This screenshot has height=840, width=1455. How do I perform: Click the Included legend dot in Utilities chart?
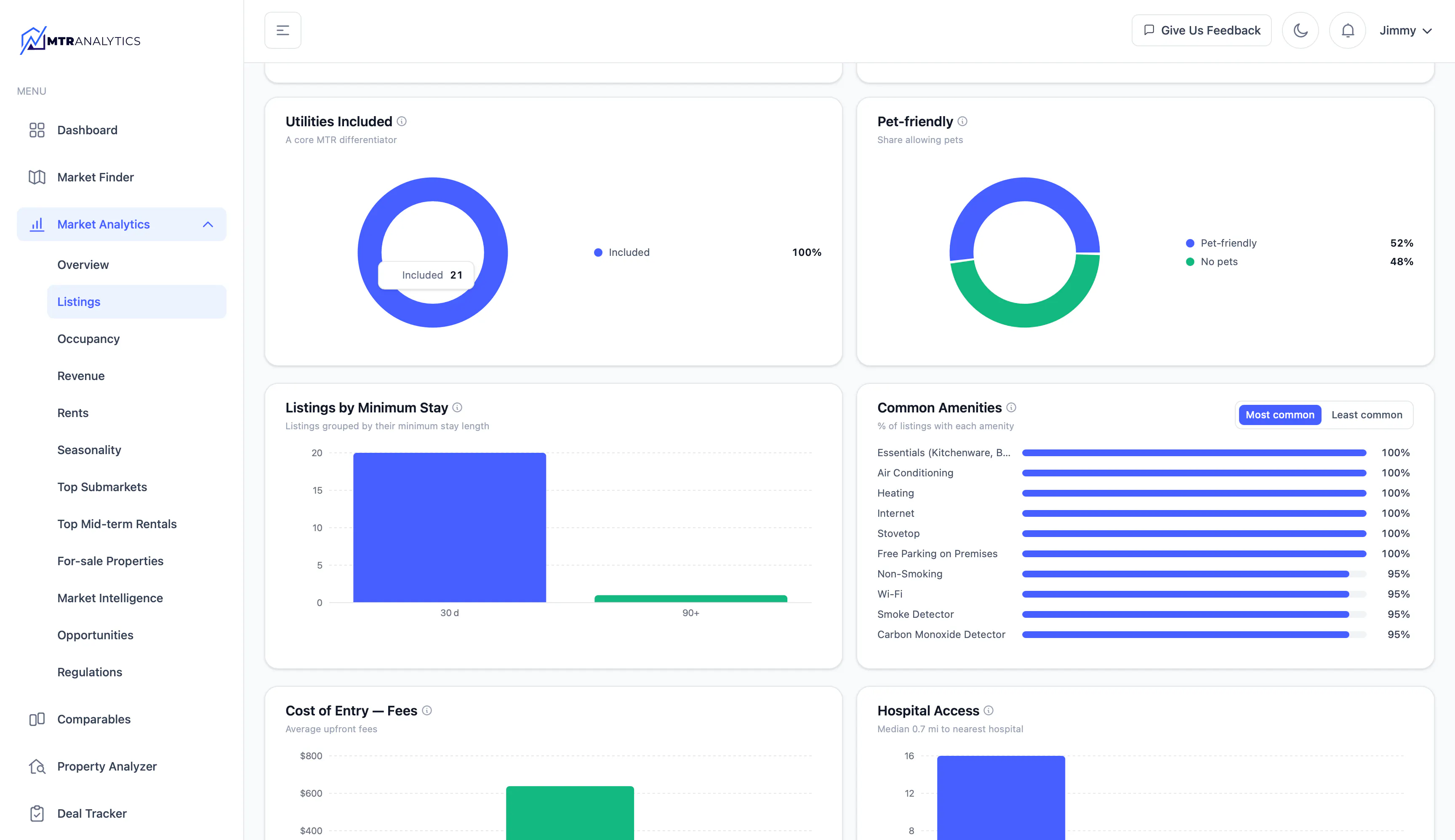pos(599,253)
